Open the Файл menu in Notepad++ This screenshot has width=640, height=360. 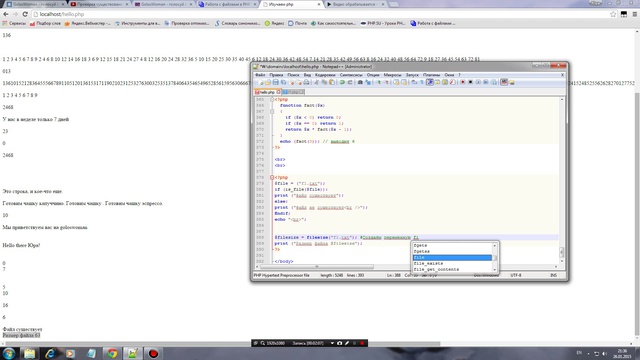260,75
